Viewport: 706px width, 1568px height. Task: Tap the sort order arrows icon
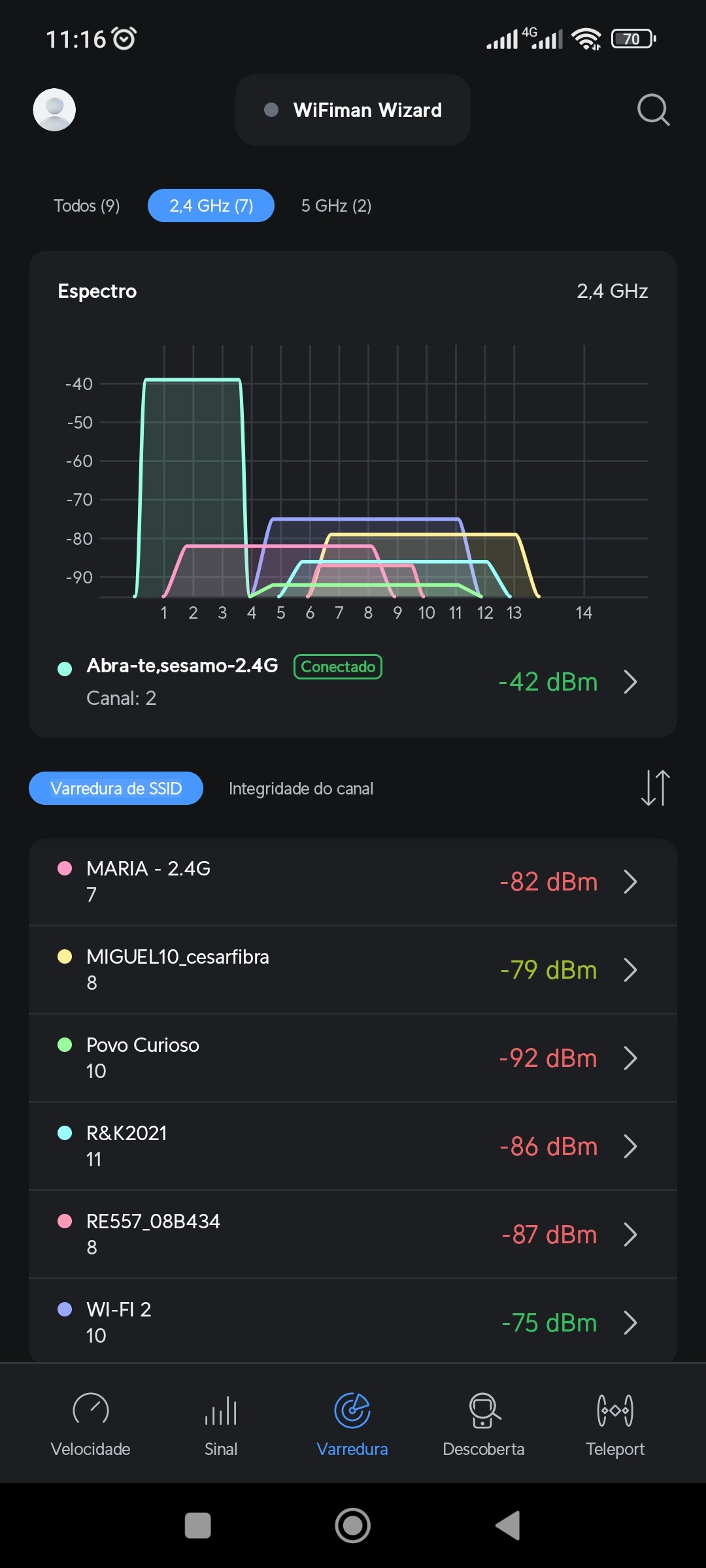tap(655, 788)
